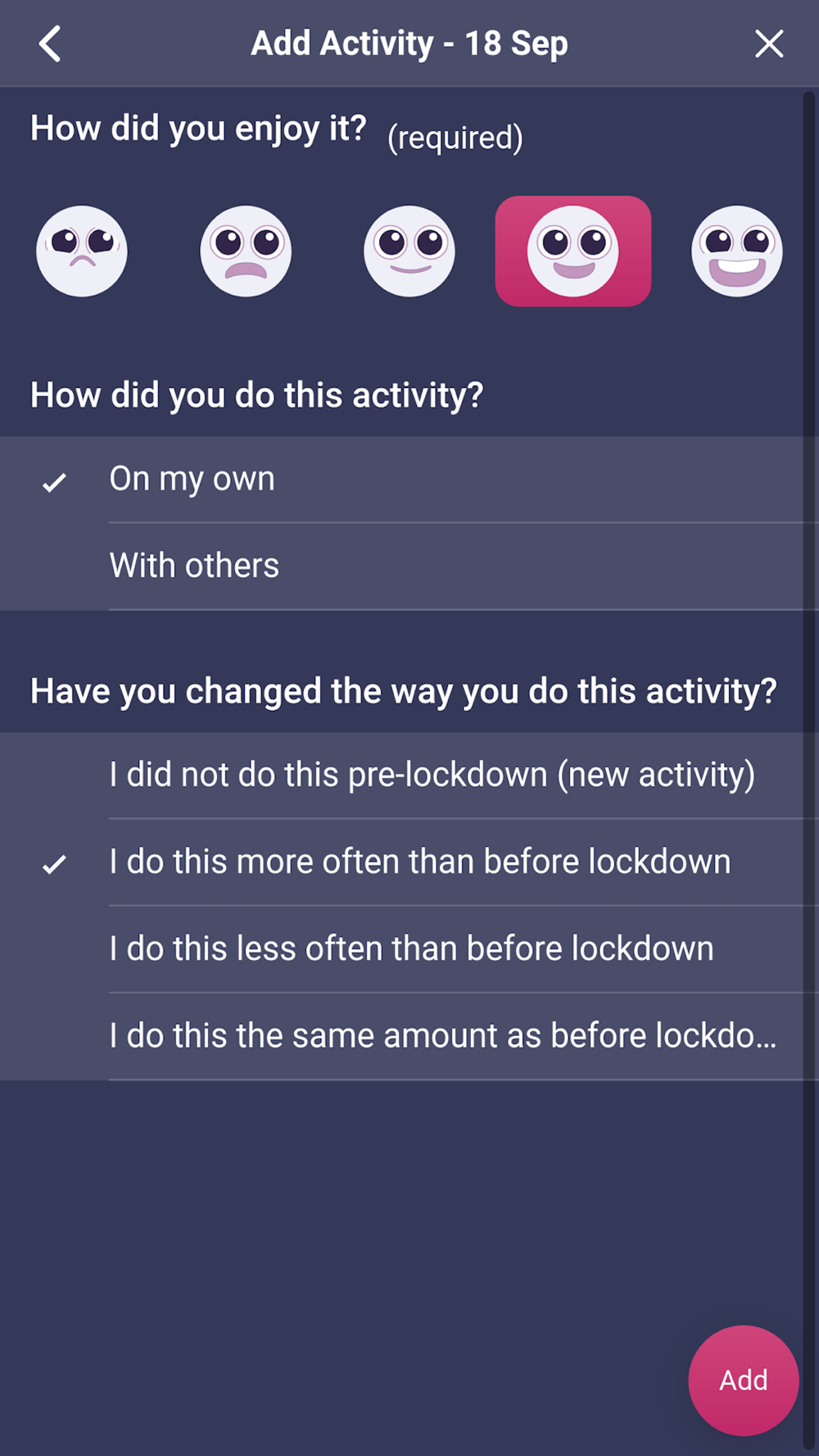Click the vertical scrollbar on right edge

point(809,770)
